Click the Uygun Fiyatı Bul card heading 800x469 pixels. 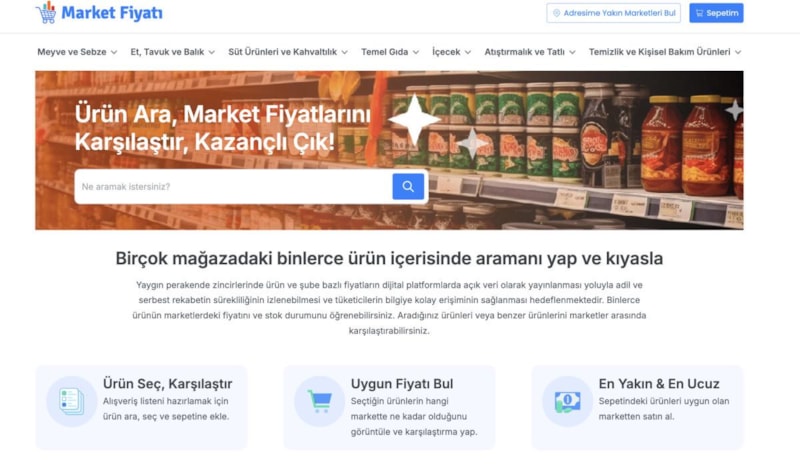coord(402,384)
